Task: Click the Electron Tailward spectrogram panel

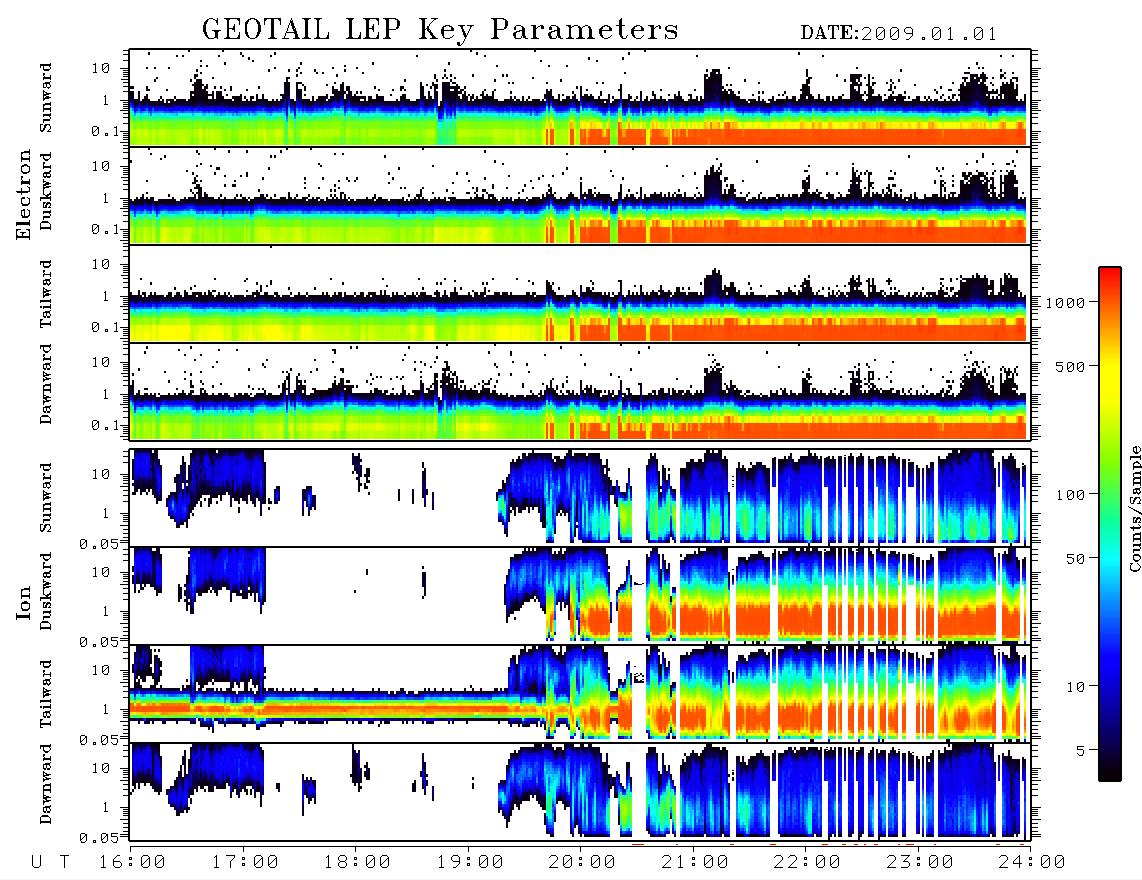Action: [x=580, y=294]
